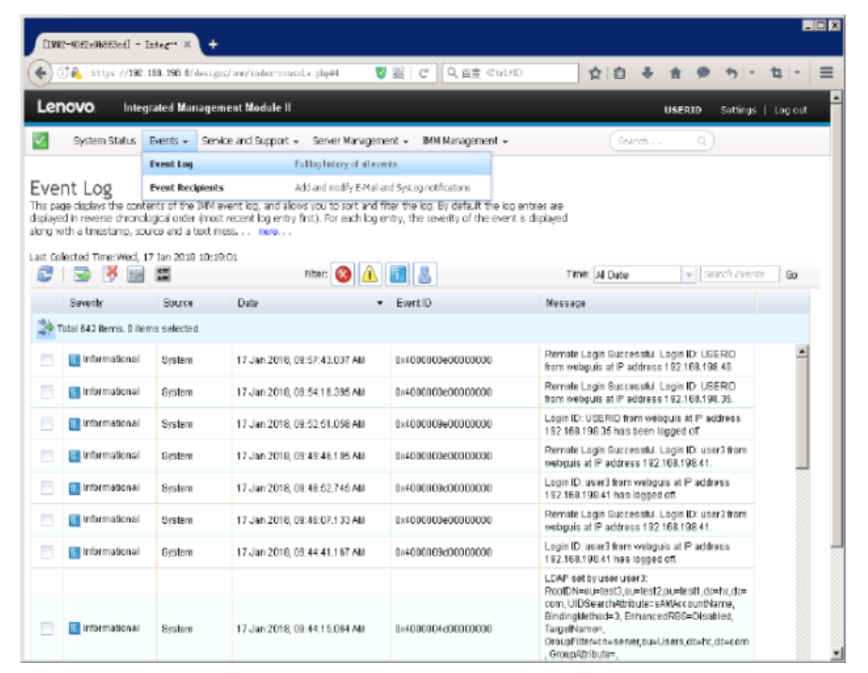This screenshot has height=673, width=868.
Task: Open the System Status page
Action: click(x=104, y=141)
